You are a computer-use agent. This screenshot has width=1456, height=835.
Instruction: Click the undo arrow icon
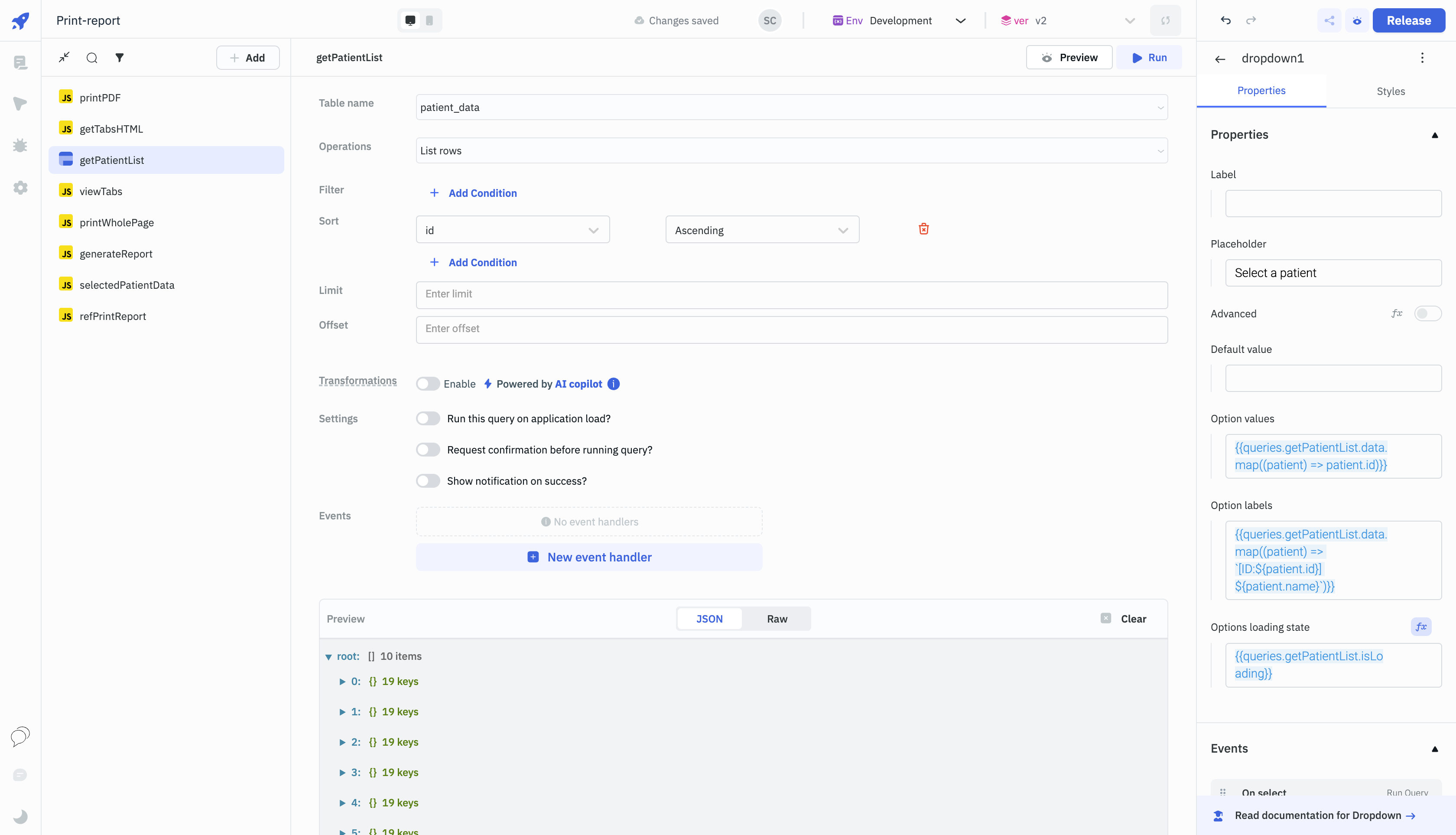[1225, 21]
